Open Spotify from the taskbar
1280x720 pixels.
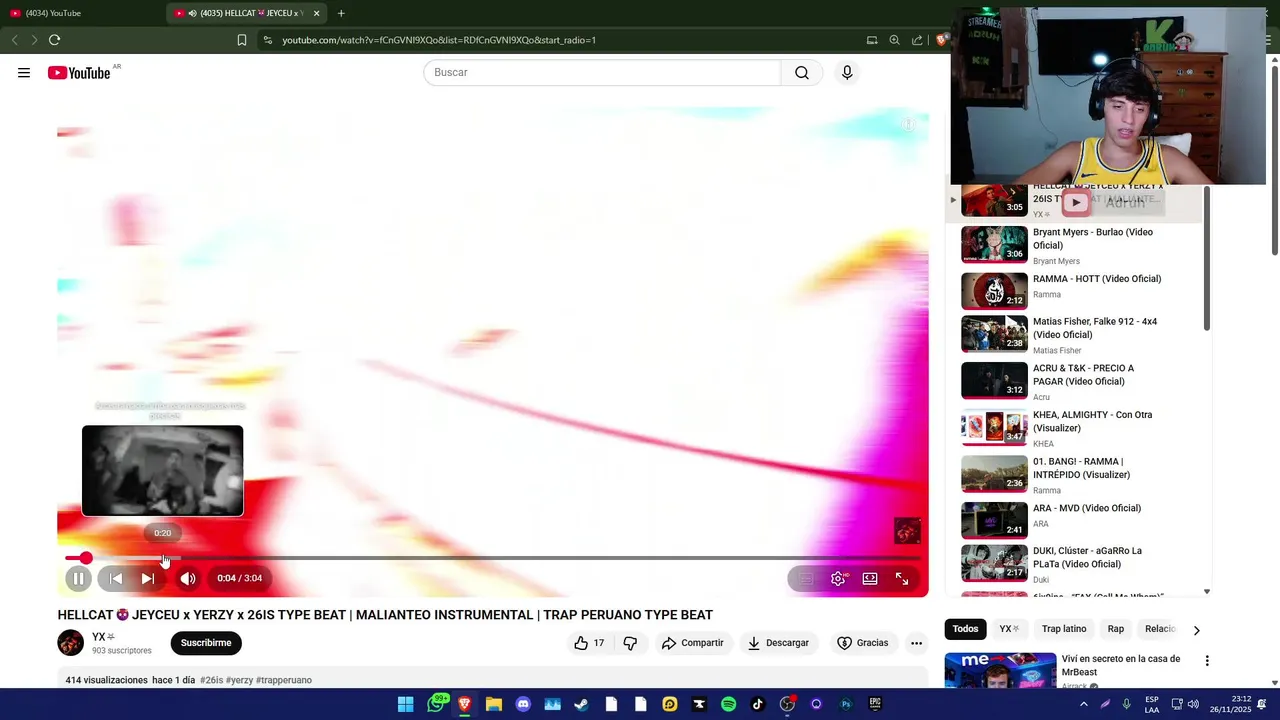click(728, 704)
